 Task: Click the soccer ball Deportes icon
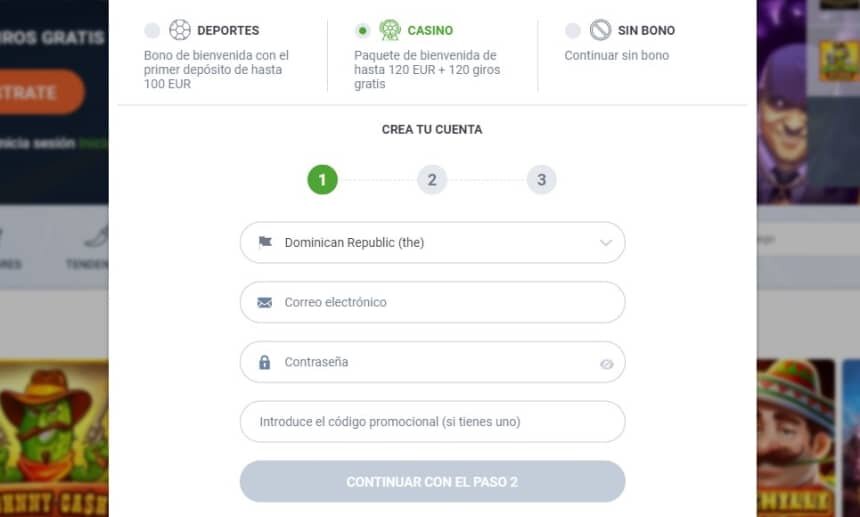pos(180,30)
